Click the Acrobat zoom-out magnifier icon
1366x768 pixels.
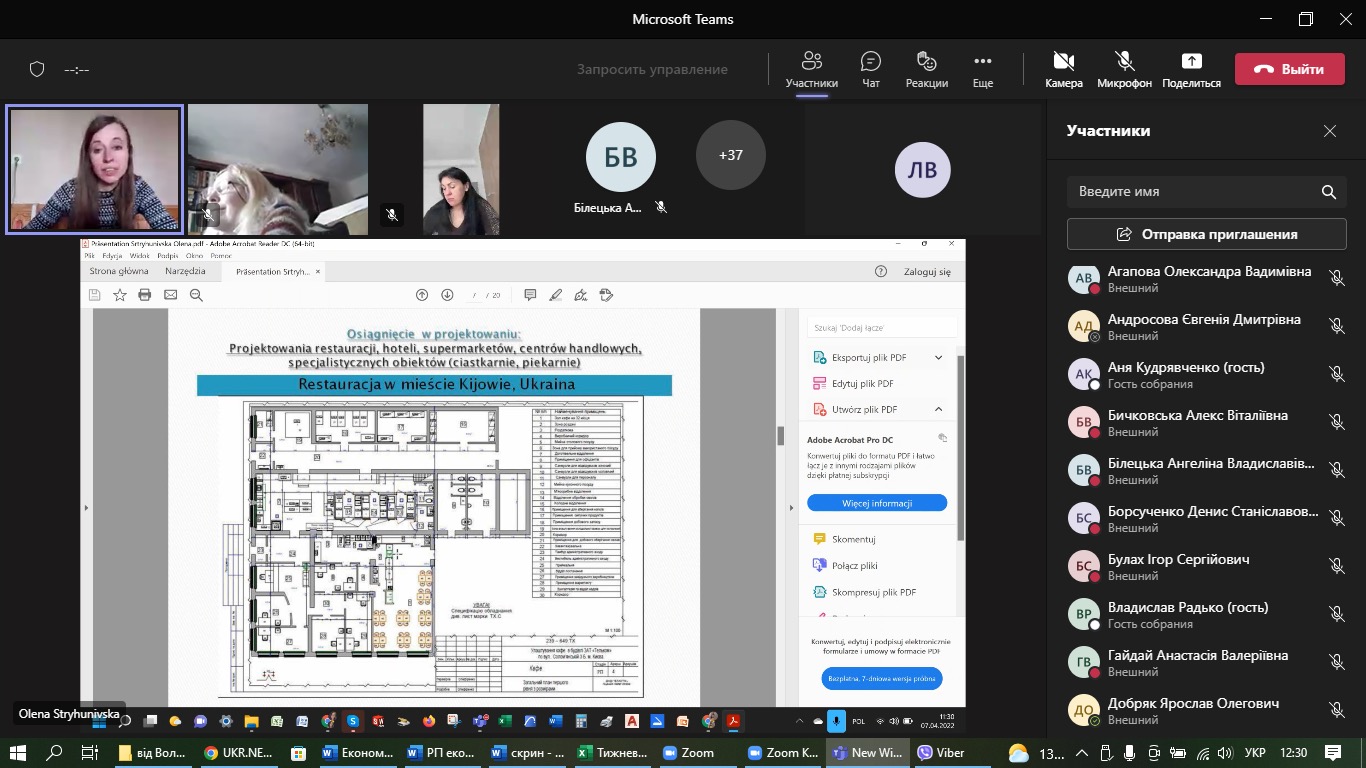(x=196, y=295)
